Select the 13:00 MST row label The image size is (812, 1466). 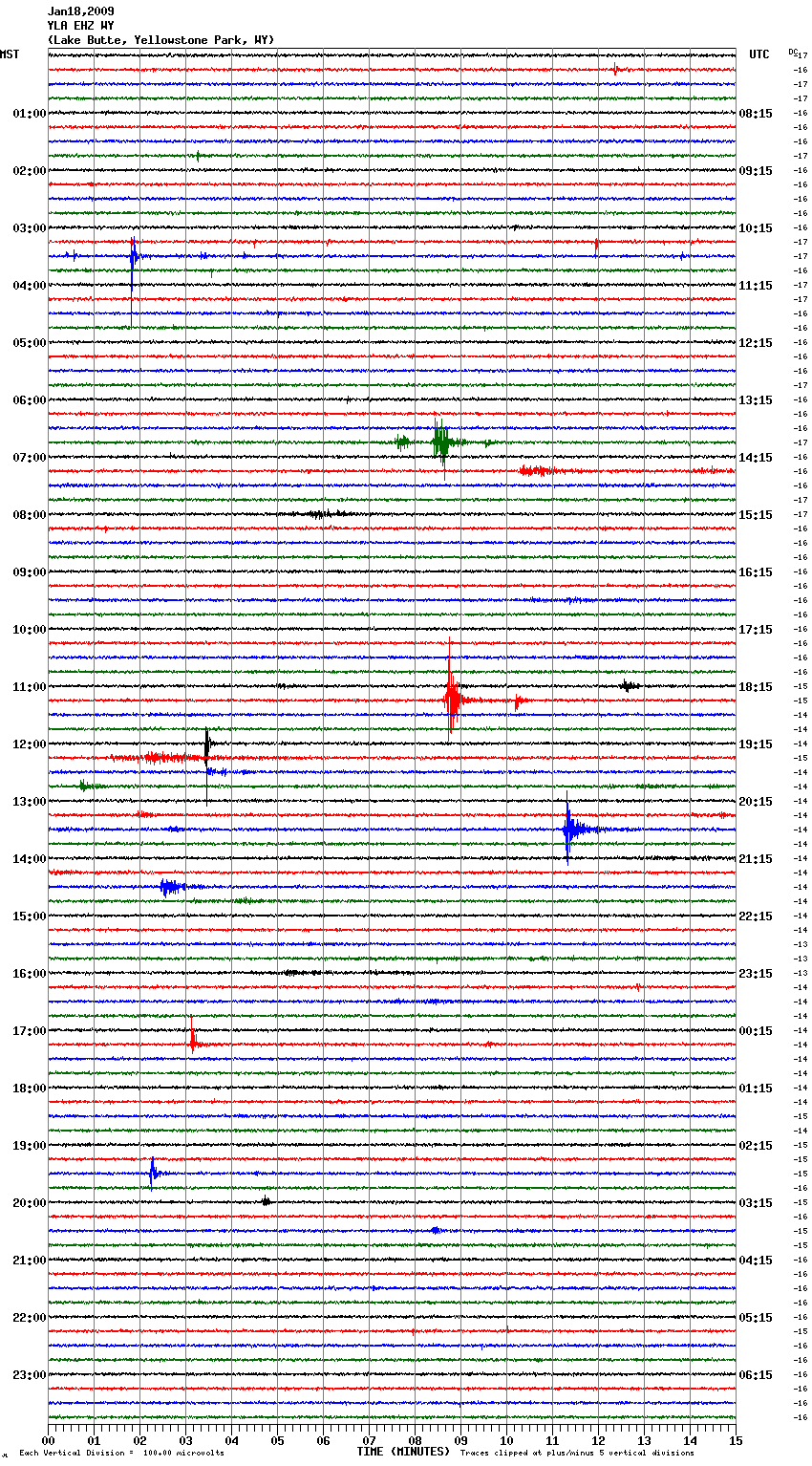point(29,802)
